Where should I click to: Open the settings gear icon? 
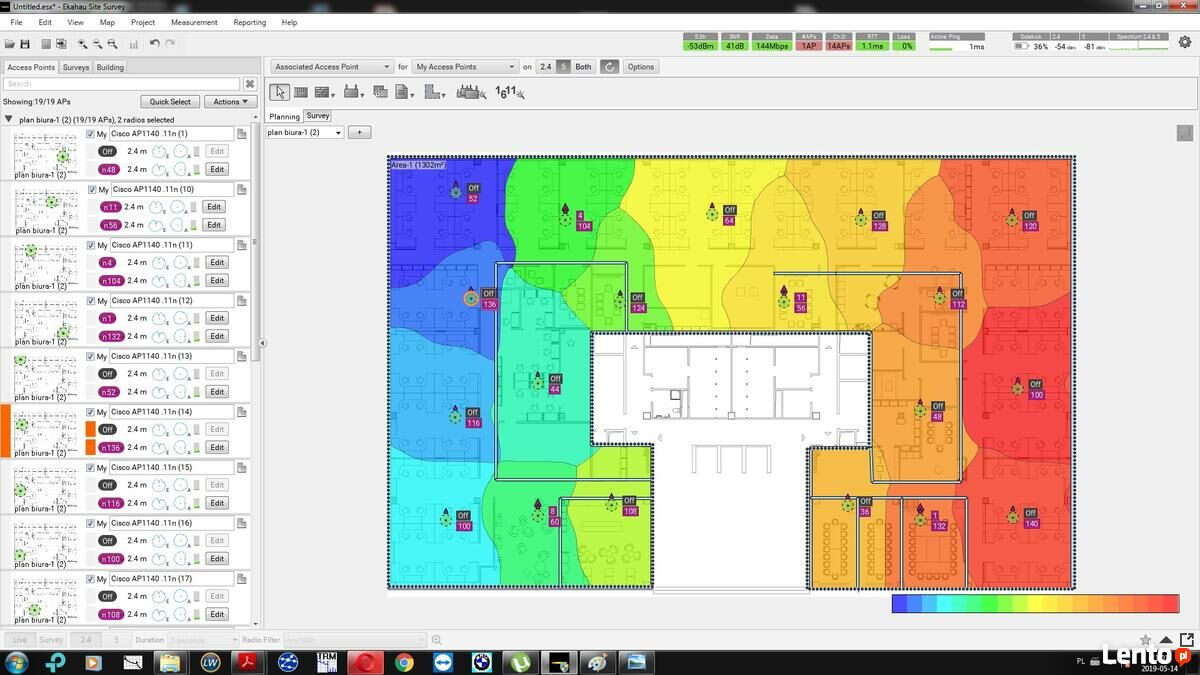pos(1185,42)
